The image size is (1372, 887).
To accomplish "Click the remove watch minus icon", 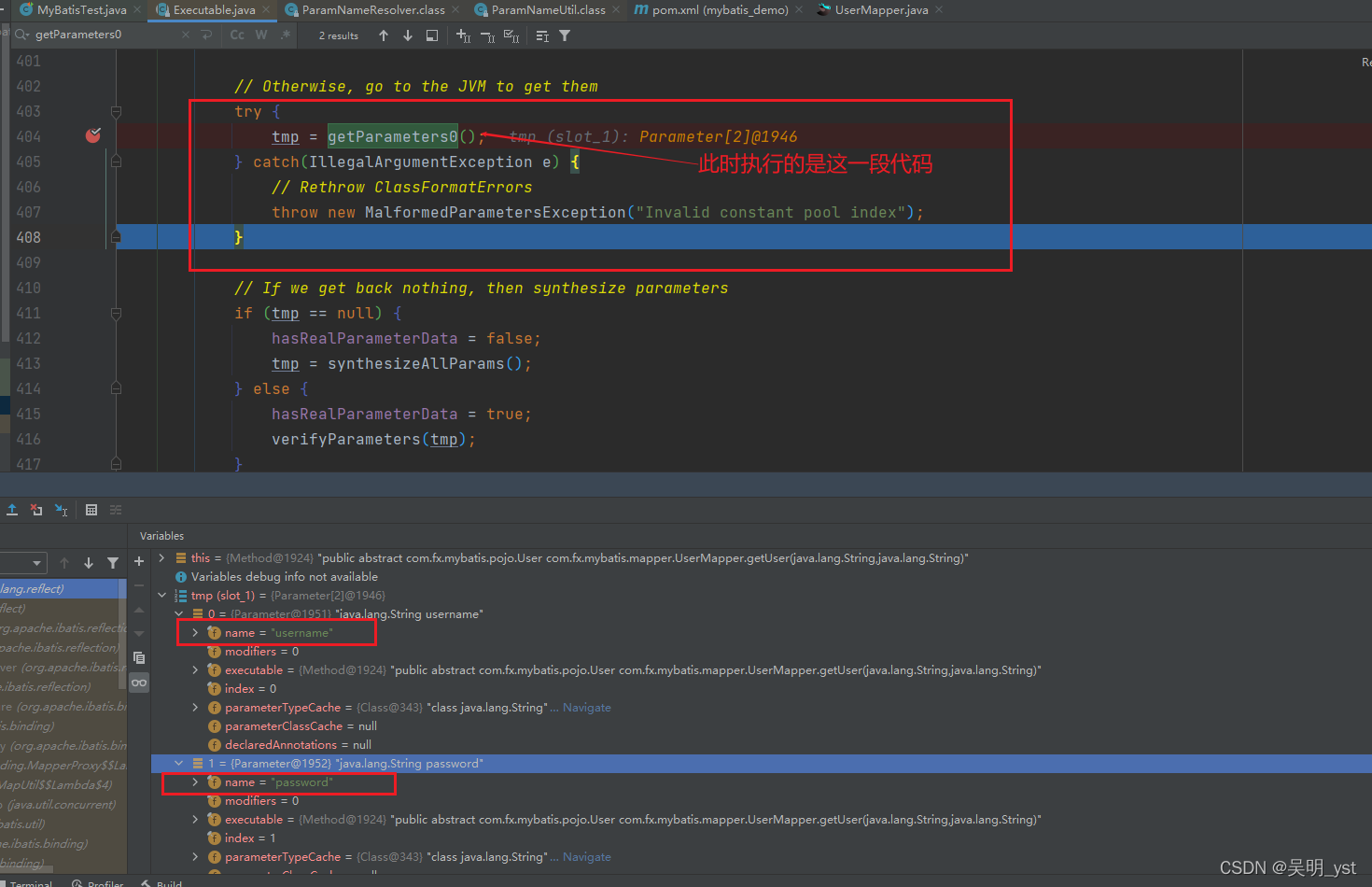I will (x=139, y=585).
